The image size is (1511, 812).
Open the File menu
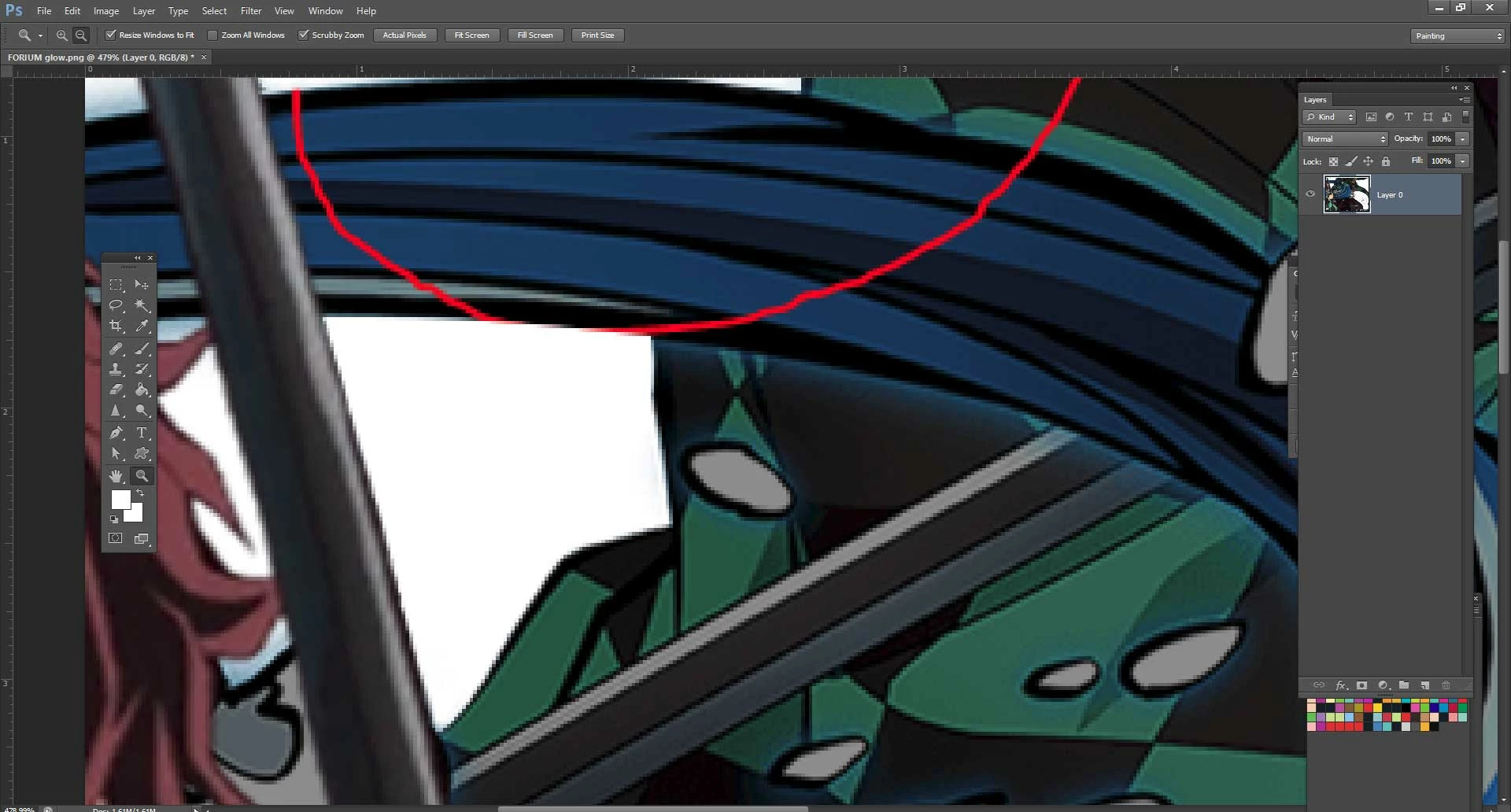44,11
